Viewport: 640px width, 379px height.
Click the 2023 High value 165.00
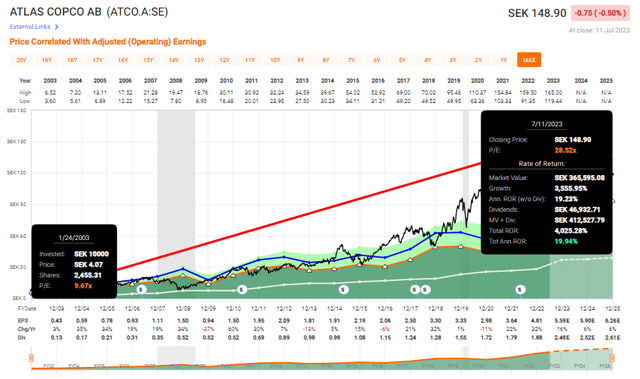coord(553,93)
